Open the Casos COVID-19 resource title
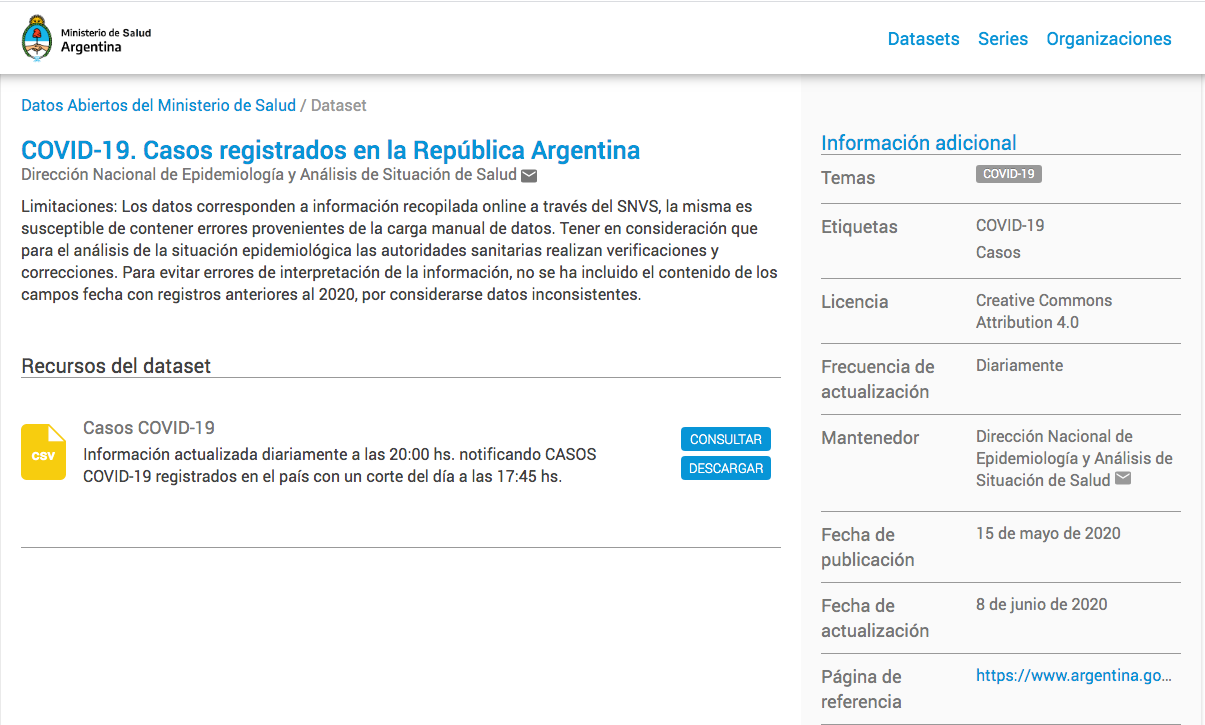Screen dimensions: 1205x725 (x=149, y=428)
